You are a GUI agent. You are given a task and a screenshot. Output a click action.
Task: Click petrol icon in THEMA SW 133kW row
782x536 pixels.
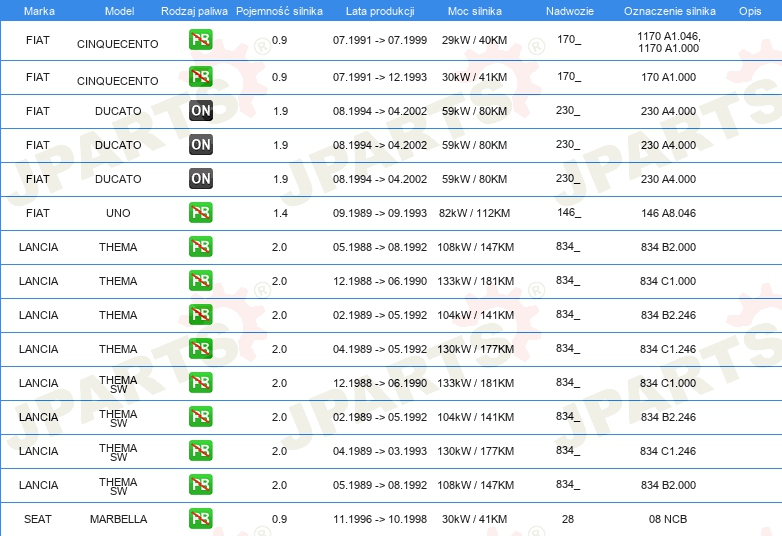point(200,383)
